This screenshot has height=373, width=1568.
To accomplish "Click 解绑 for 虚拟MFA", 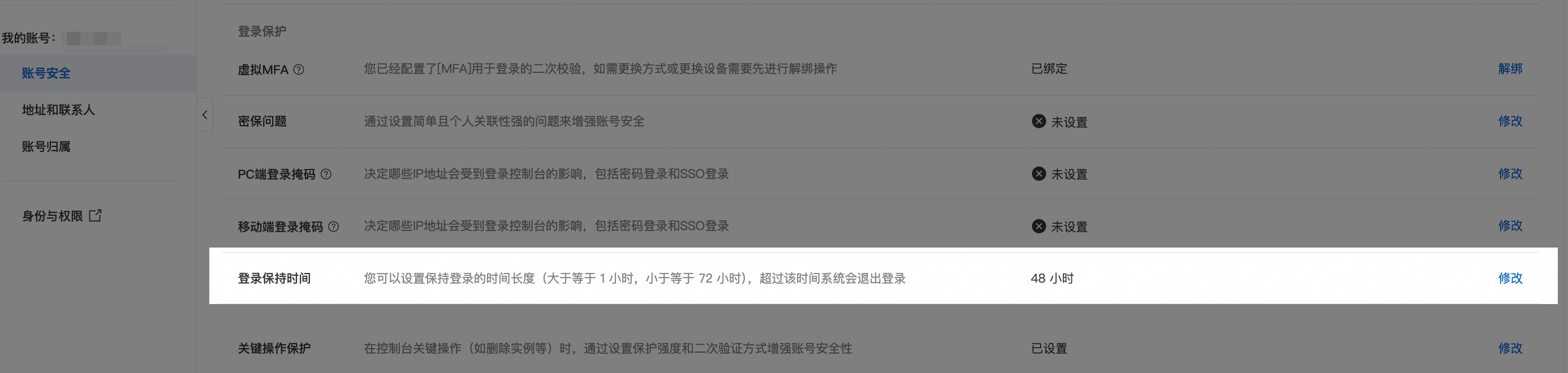I will tap(1510, 69).
